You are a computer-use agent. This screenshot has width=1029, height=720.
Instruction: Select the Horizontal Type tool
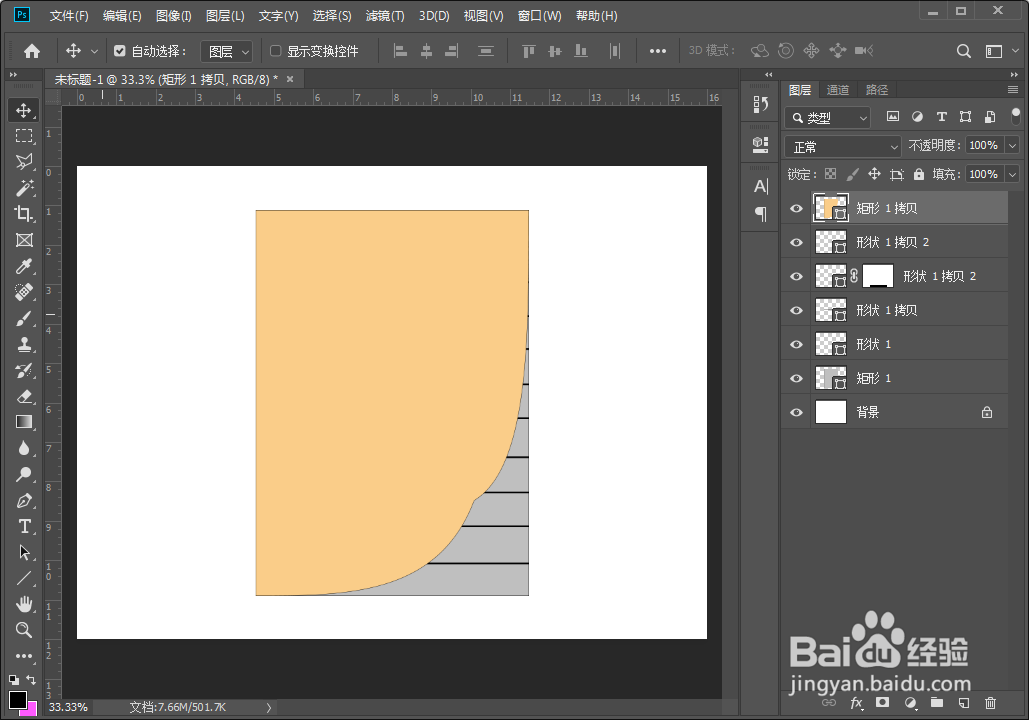click(24, 526)
